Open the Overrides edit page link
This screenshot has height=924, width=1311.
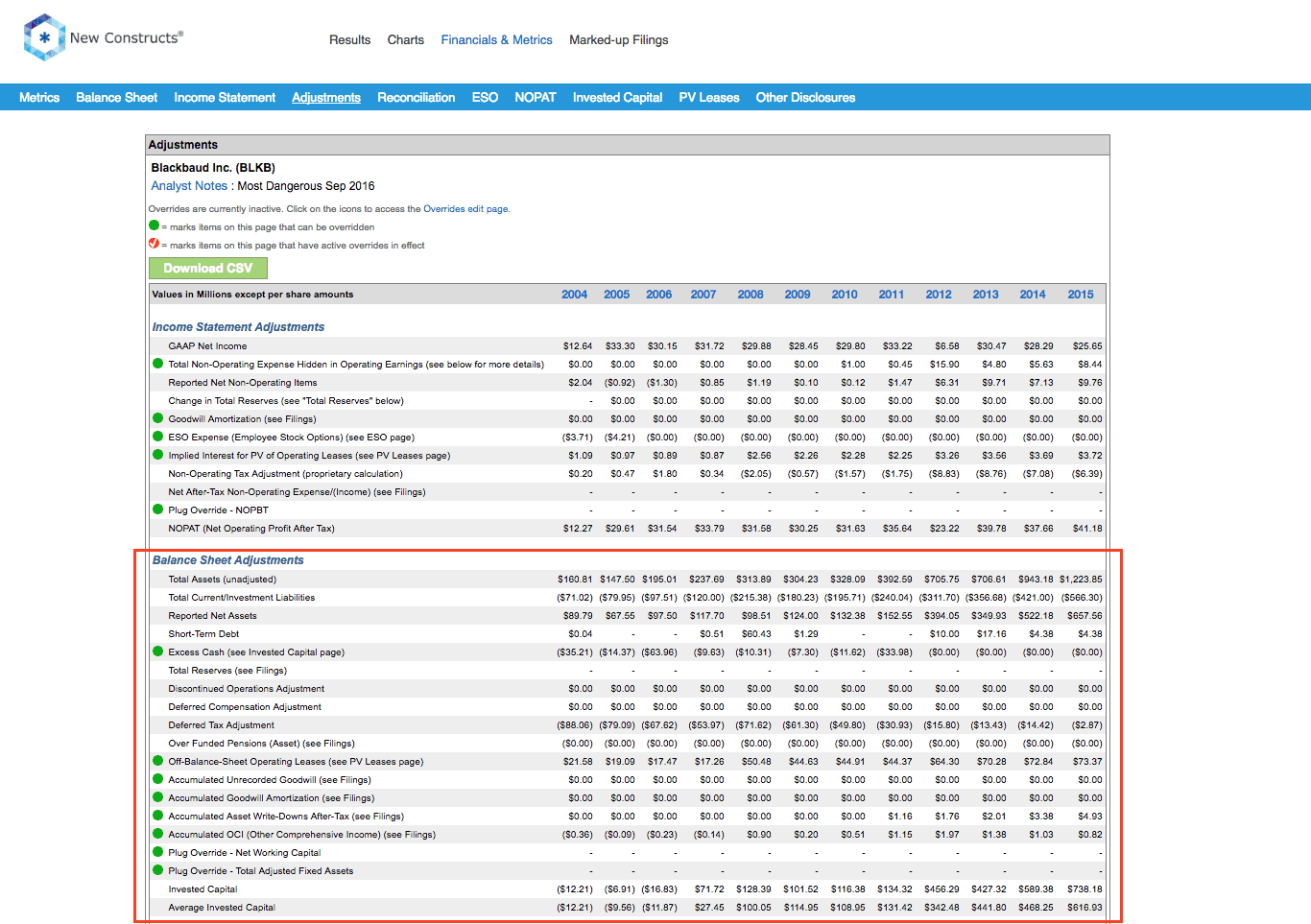pos(465,209)
